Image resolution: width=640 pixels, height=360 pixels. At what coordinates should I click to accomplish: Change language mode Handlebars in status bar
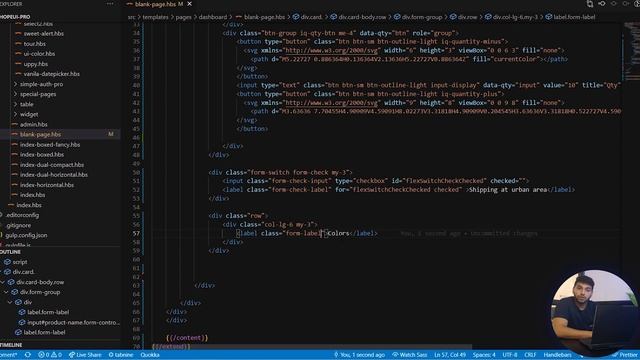pyautogui.click(x=558, y=355)
